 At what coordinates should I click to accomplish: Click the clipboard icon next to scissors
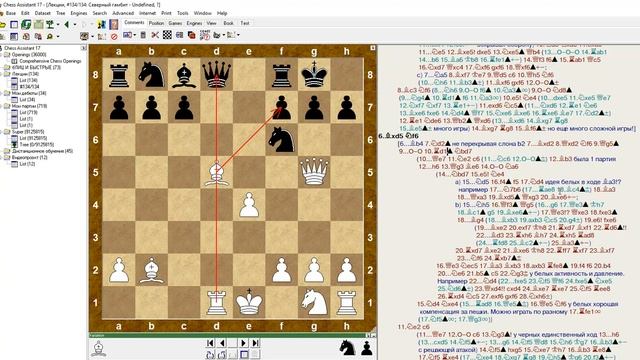143,36
